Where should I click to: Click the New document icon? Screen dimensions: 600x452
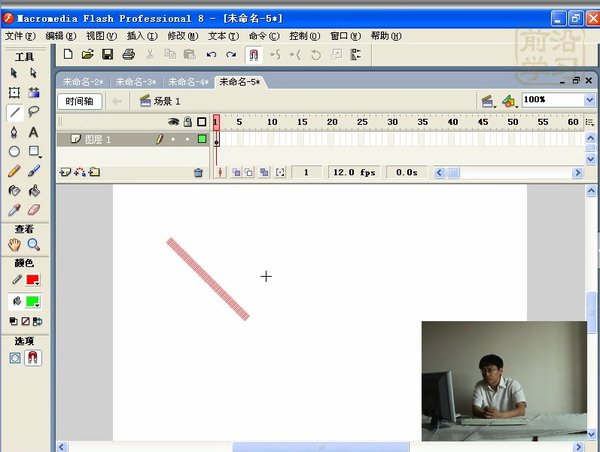click(68, 54)
